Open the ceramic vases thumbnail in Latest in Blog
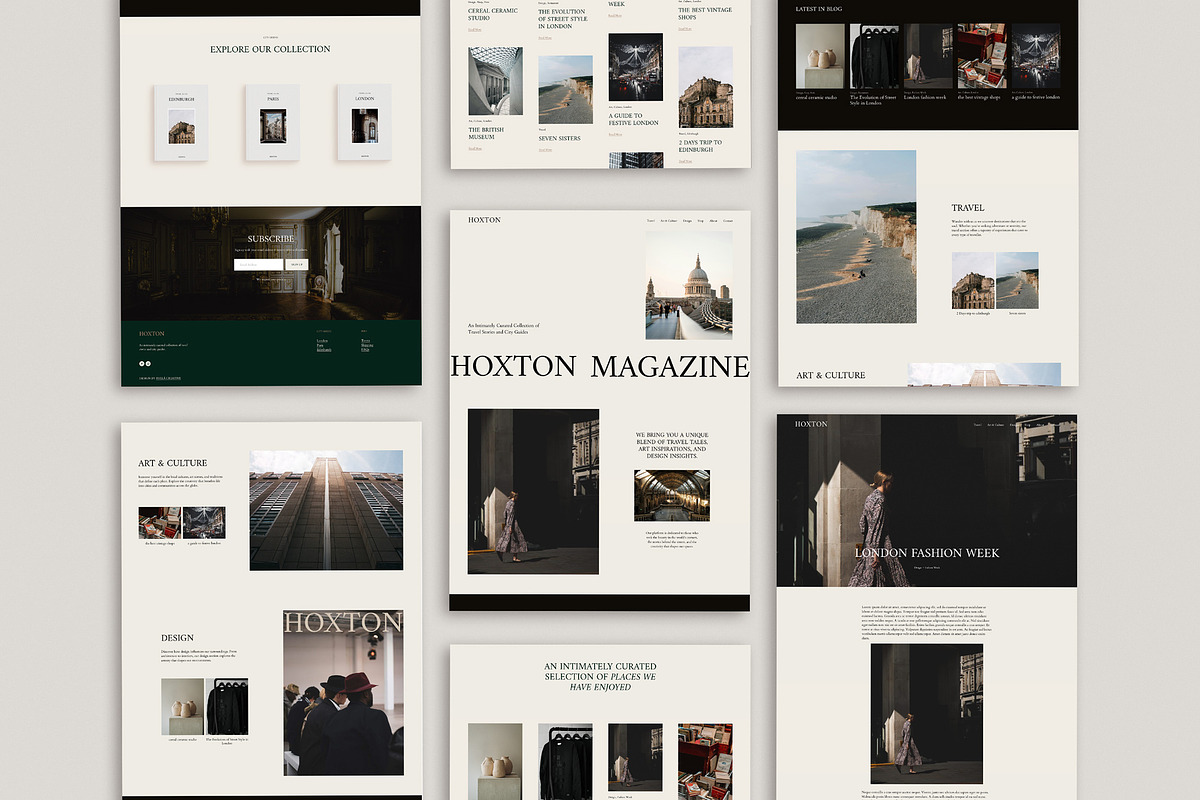 coord(820,57)
